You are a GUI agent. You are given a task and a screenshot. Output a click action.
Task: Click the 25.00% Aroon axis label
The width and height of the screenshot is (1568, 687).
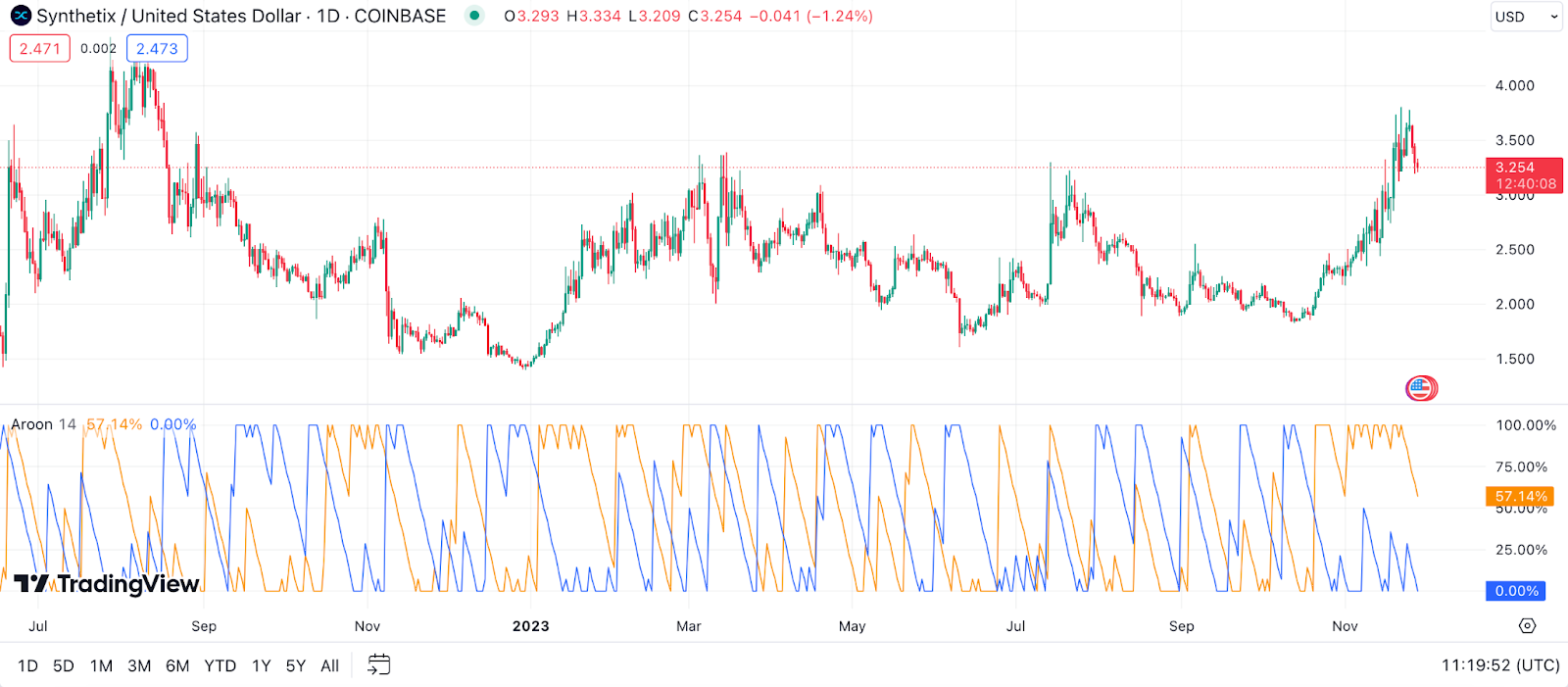click(x=1521, y=550)
